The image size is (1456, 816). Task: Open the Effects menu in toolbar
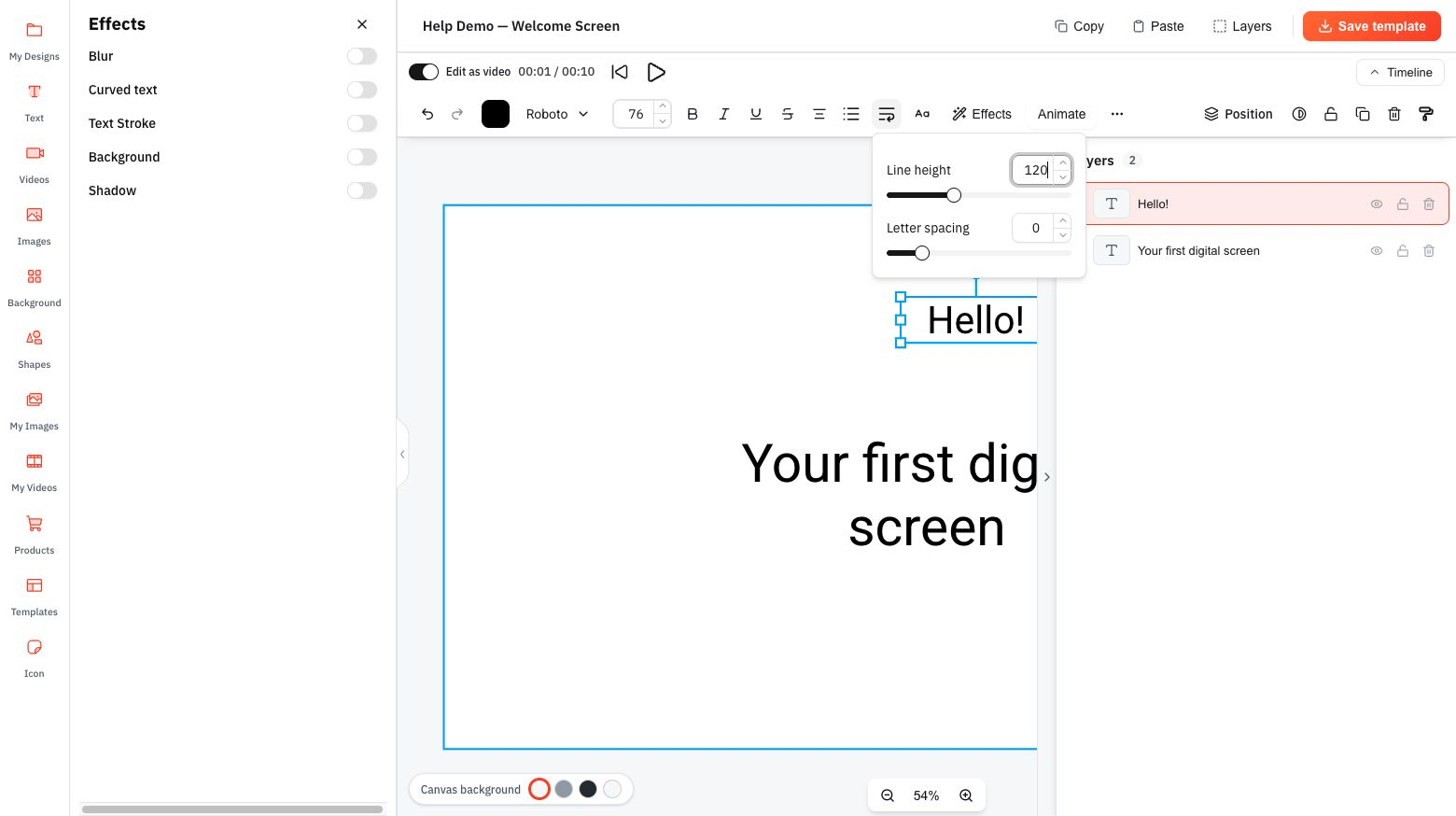[x=982, y=114]
